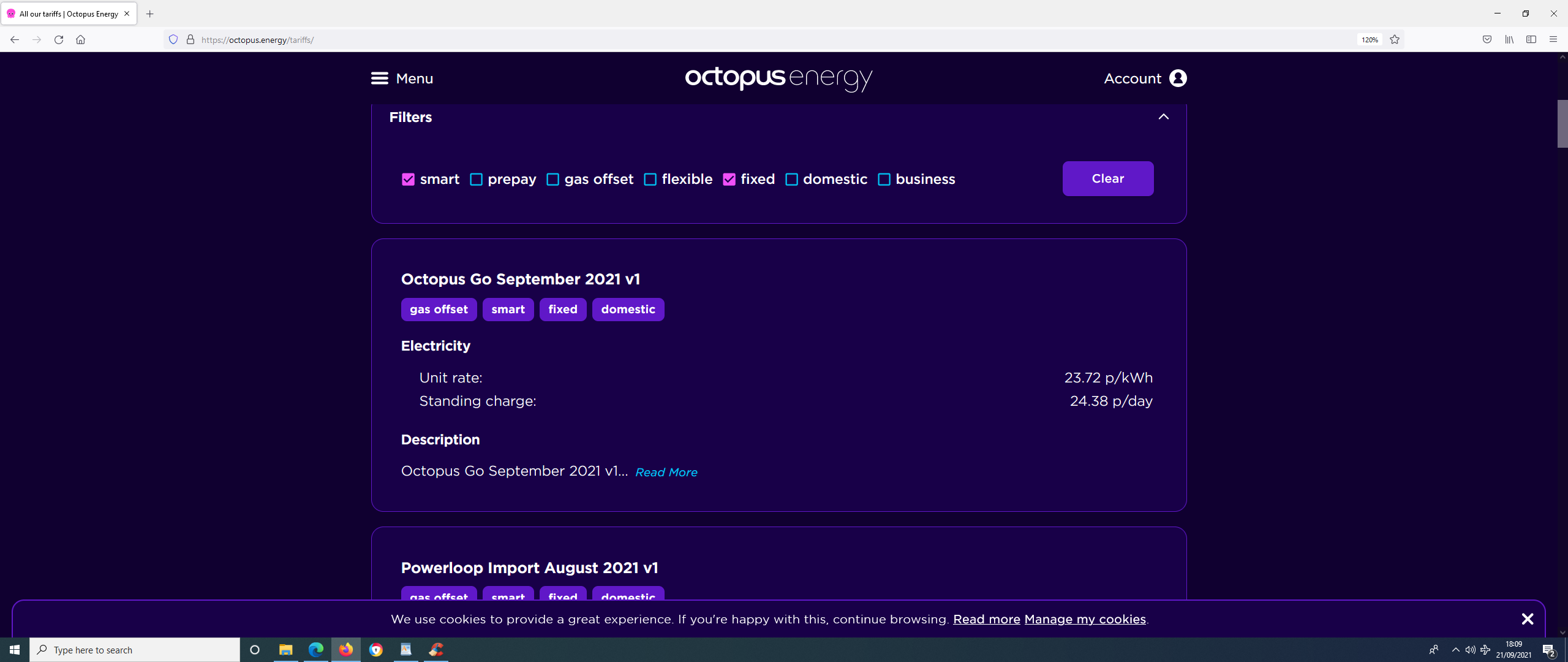1568x662 pixels.
Task: Clear all filters
Action: point(1107,178)
